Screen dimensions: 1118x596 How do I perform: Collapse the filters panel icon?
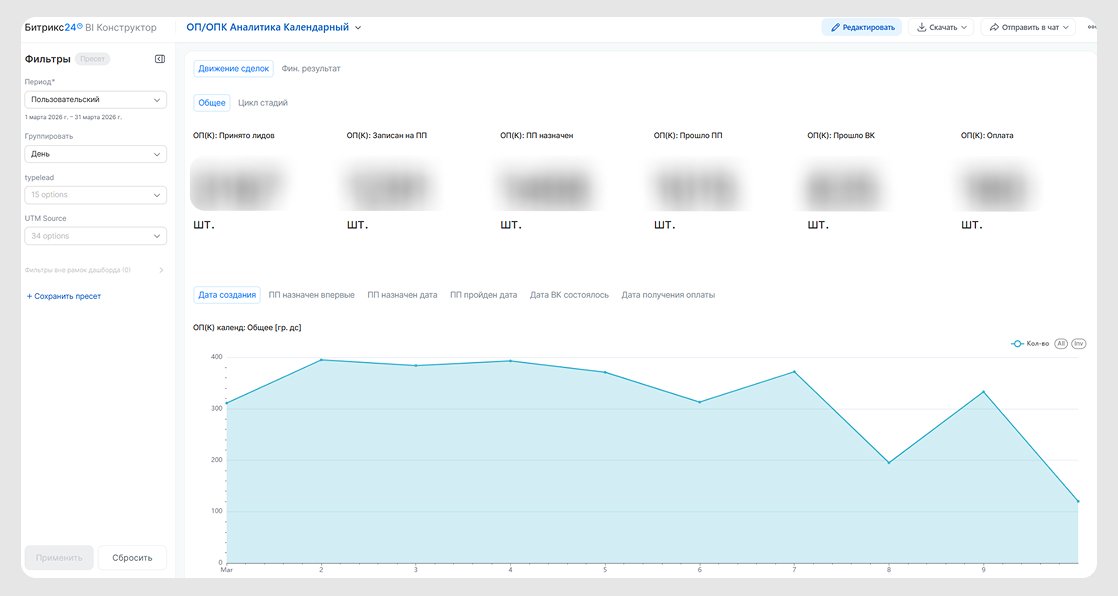tap(160, 59)
